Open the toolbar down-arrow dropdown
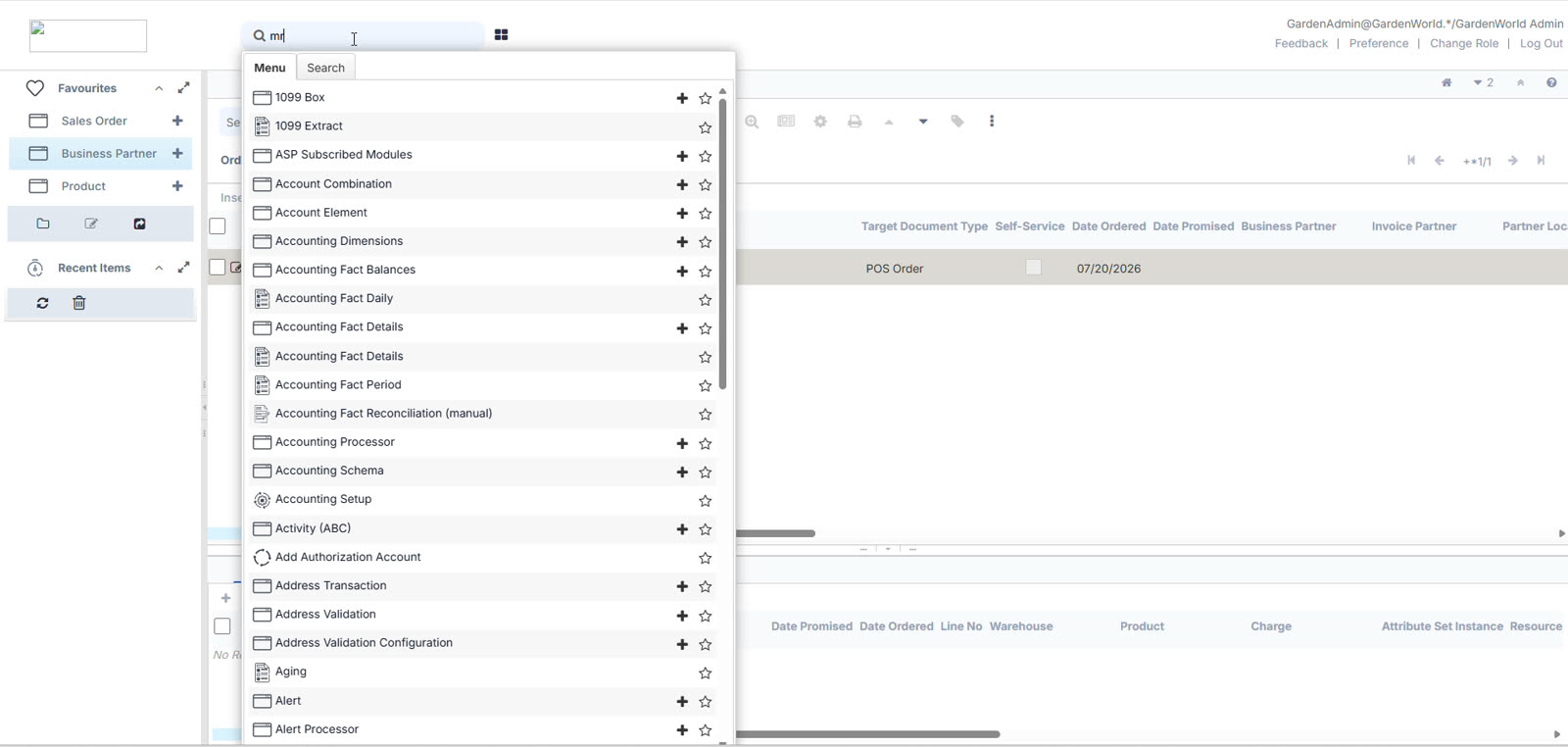This screenshot has height=747, width=1568. click(923, 122)
